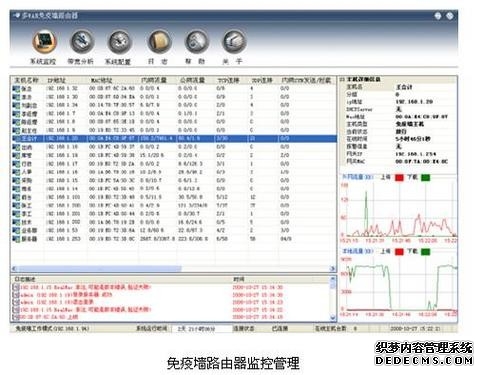Click host icon of 192.168.1.9 row
Image resolution: width=484 pixels, height=375 pixels.
16,130
